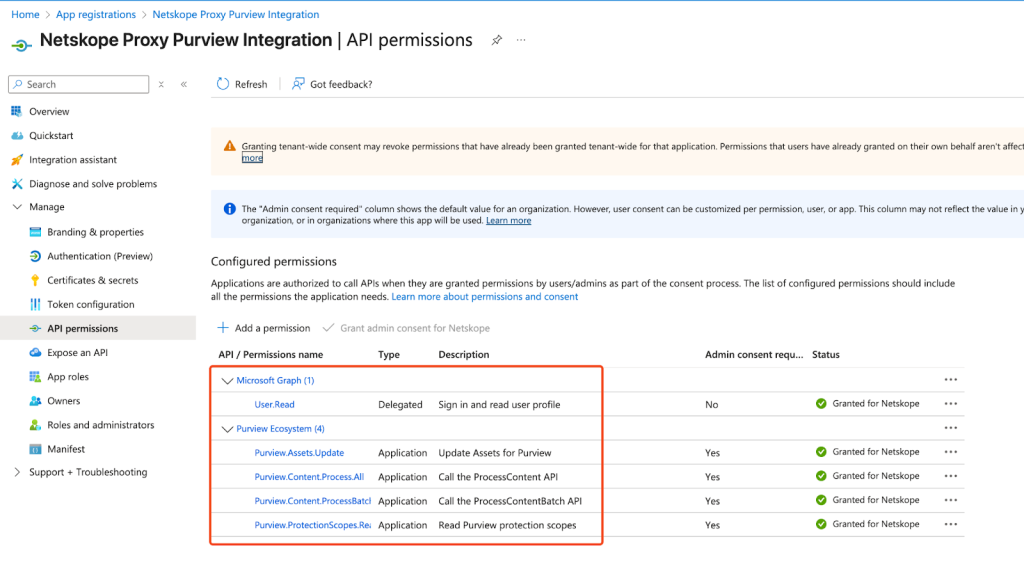Click the "Sign in and read user profile" description
1024x562 pixels.
click(x=499, y=405)
